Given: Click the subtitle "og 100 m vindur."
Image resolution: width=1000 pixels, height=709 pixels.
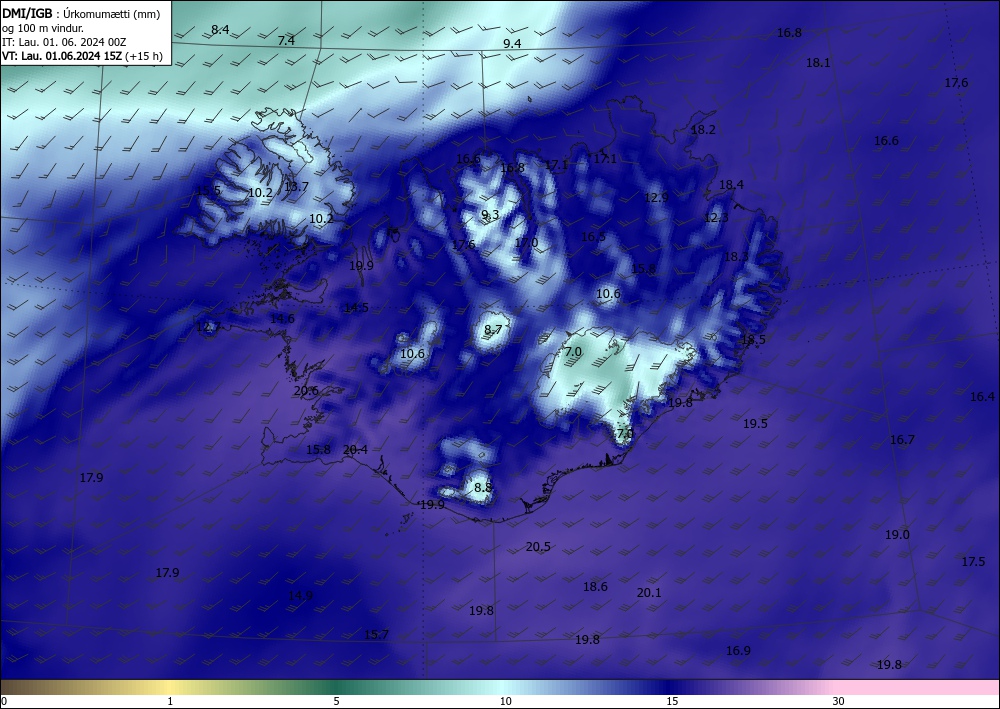Looking at the screenshot, I should [x=43, y=28].
